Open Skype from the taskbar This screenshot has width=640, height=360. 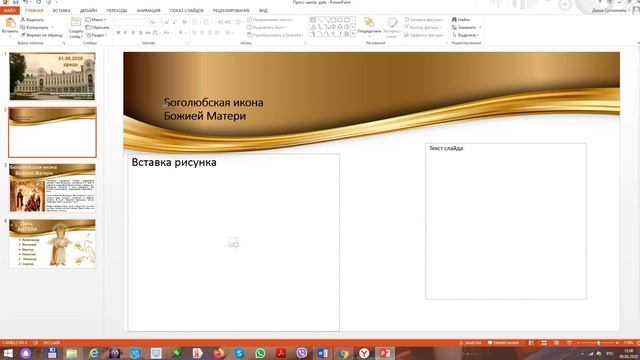click(x=239, y=353)
